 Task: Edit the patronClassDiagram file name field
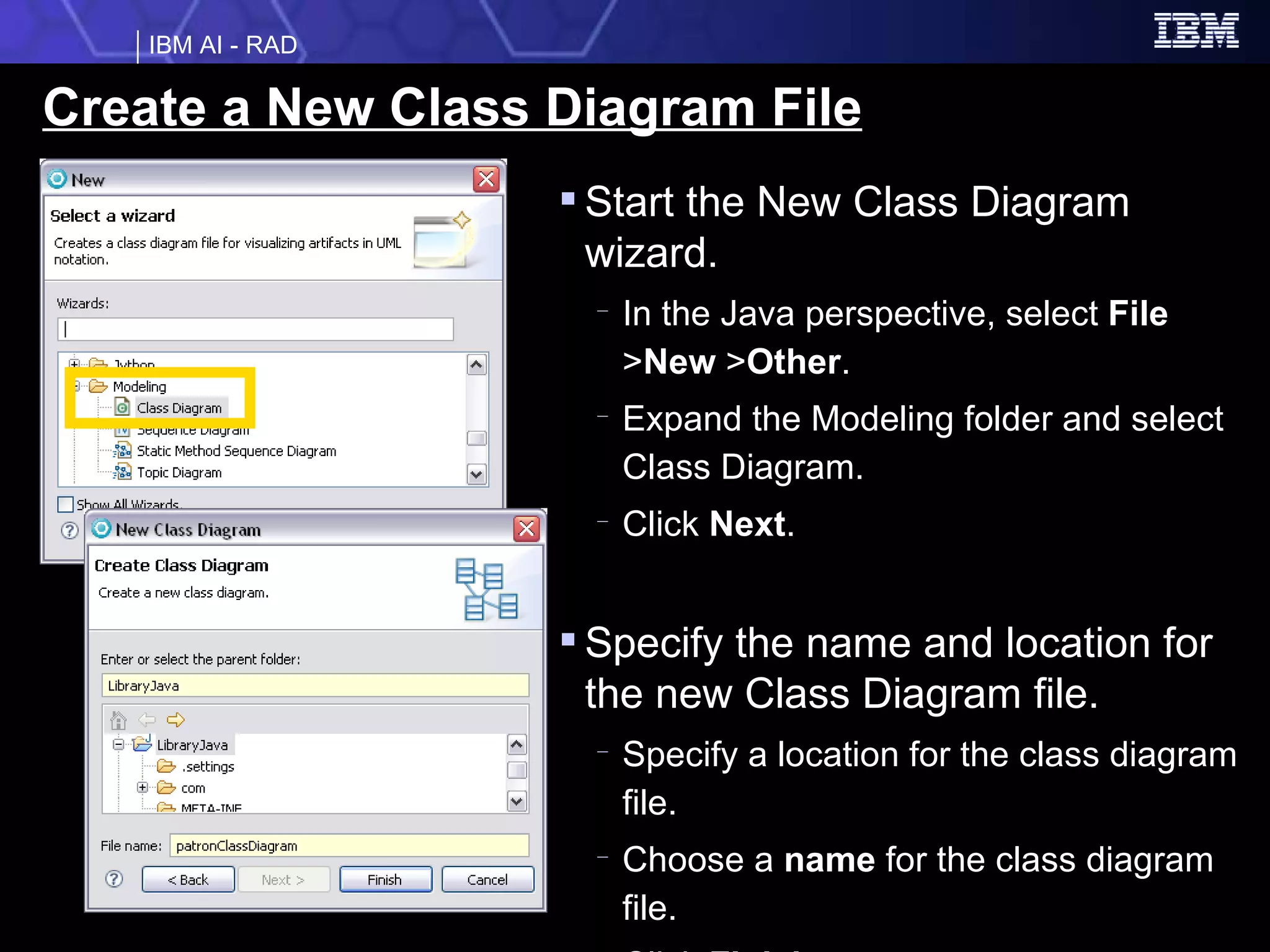350,846
